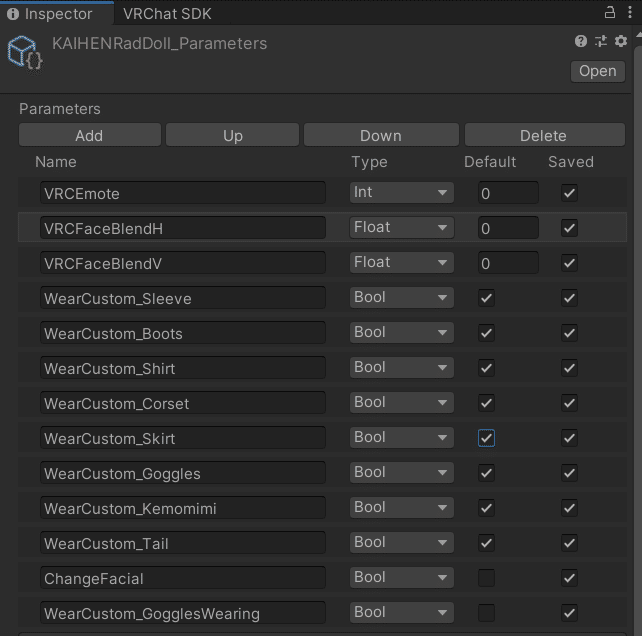Click the Inspector tab info icon
This screenshot has height=636, width=642.
pyautogui.click(x=13, y=14)
